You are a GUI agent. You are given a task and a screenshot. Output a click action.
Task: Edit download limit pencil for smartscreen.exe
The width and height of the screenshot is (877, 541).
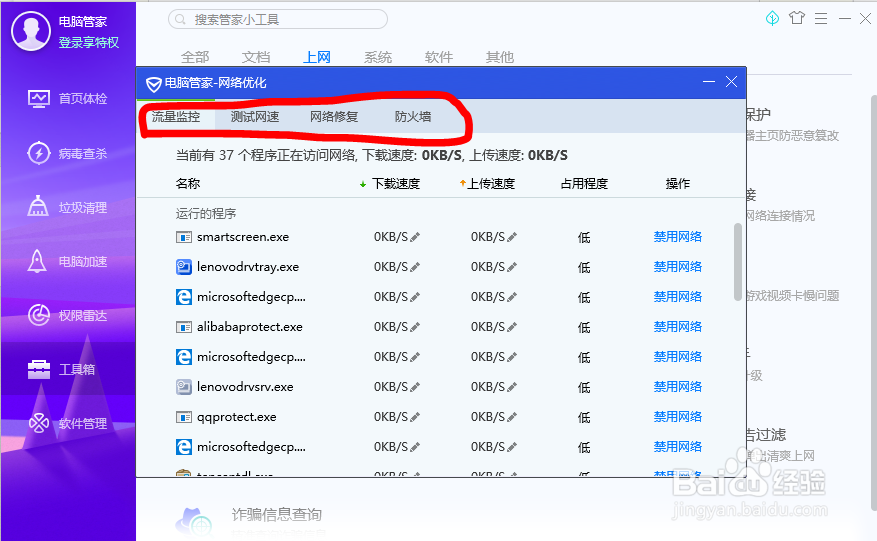coord(415,237)
